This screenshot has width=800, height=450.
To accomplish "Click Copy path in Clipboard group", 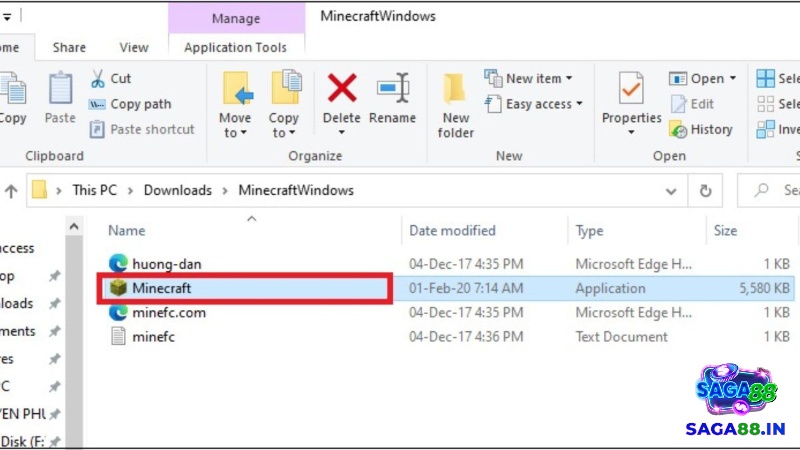I will (131, 104).
